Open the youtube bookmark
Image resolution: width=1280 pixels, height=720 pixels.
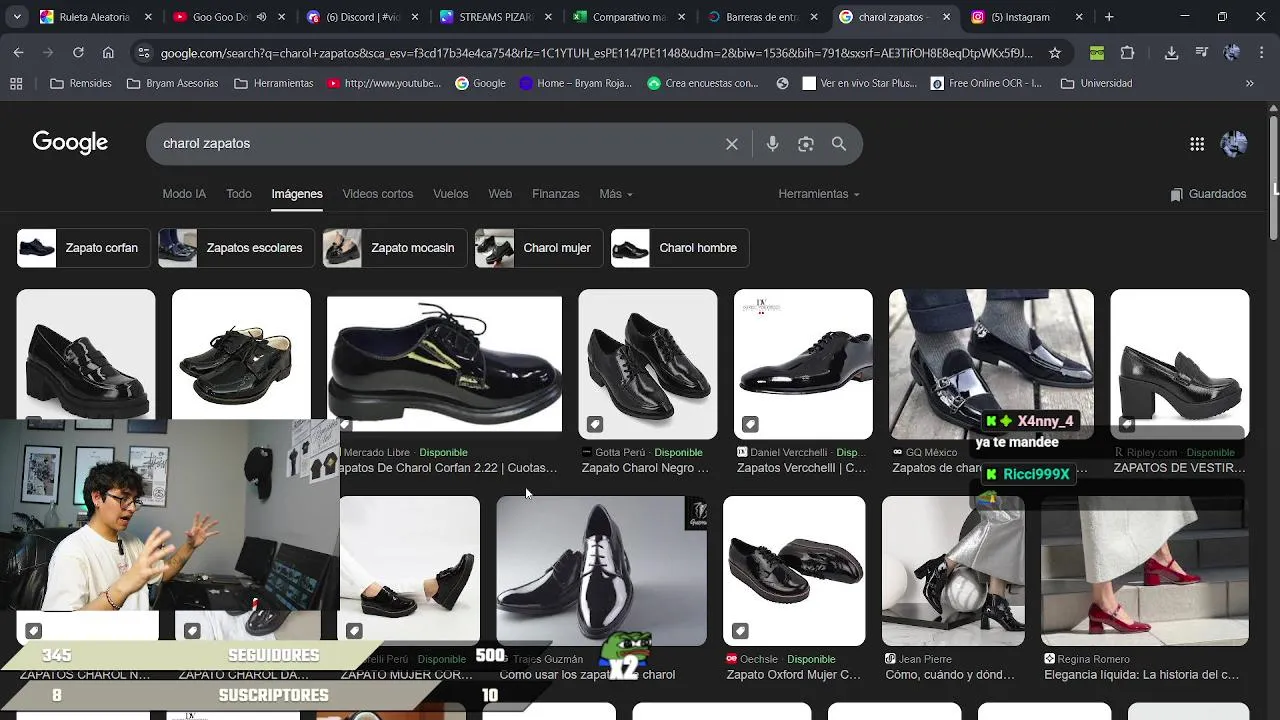tap(384, 83)
